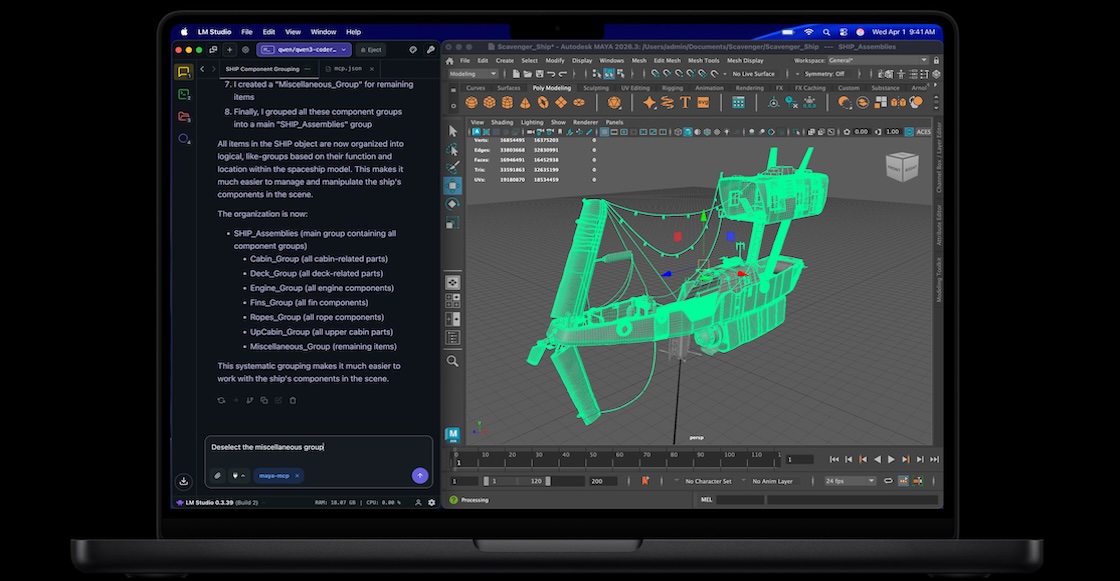1120x581 pixels.
Task: Open the Mesh Tools menu
Action: (x=704, y=60)
